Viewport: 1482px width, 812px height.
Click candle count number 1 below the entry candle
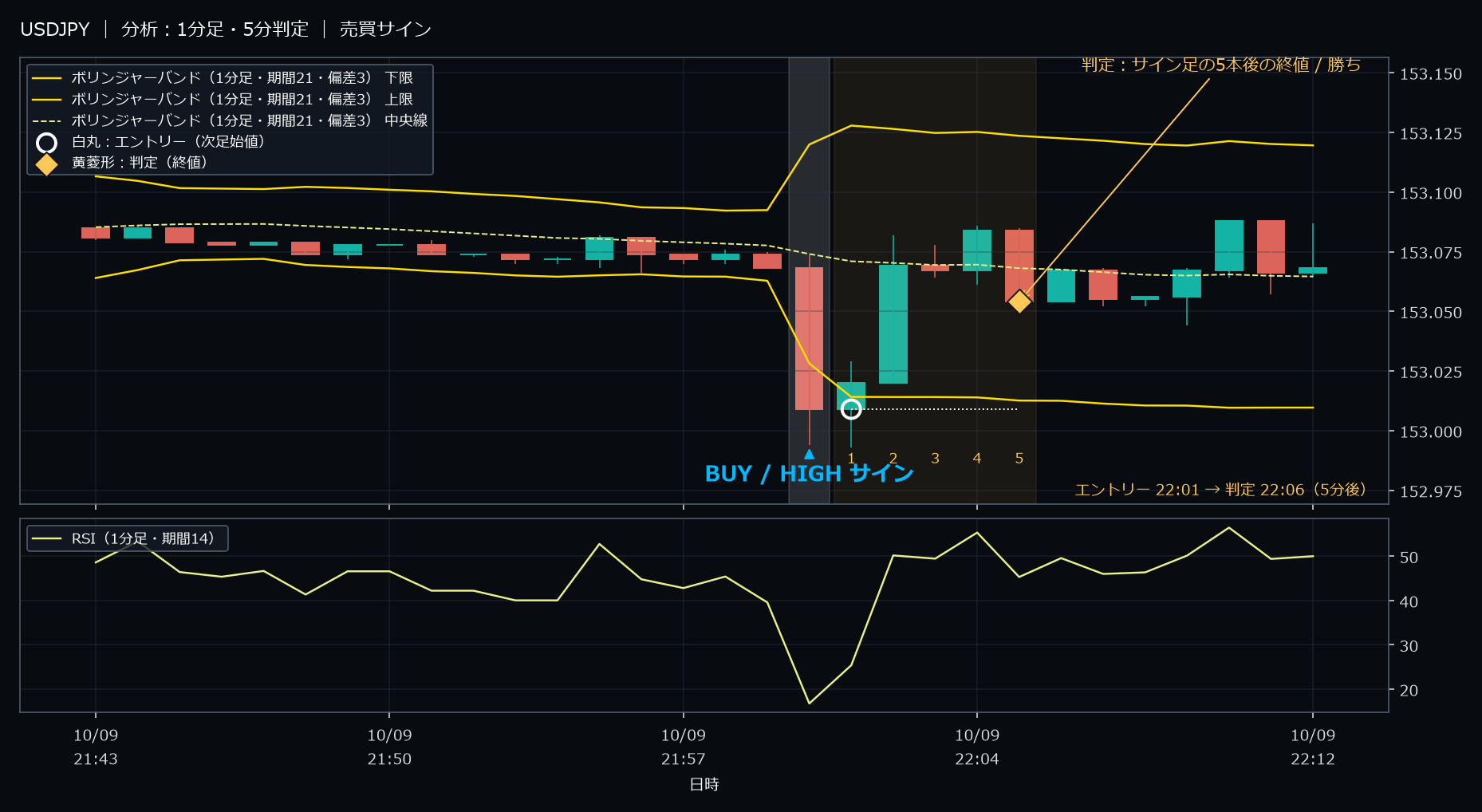851,459
